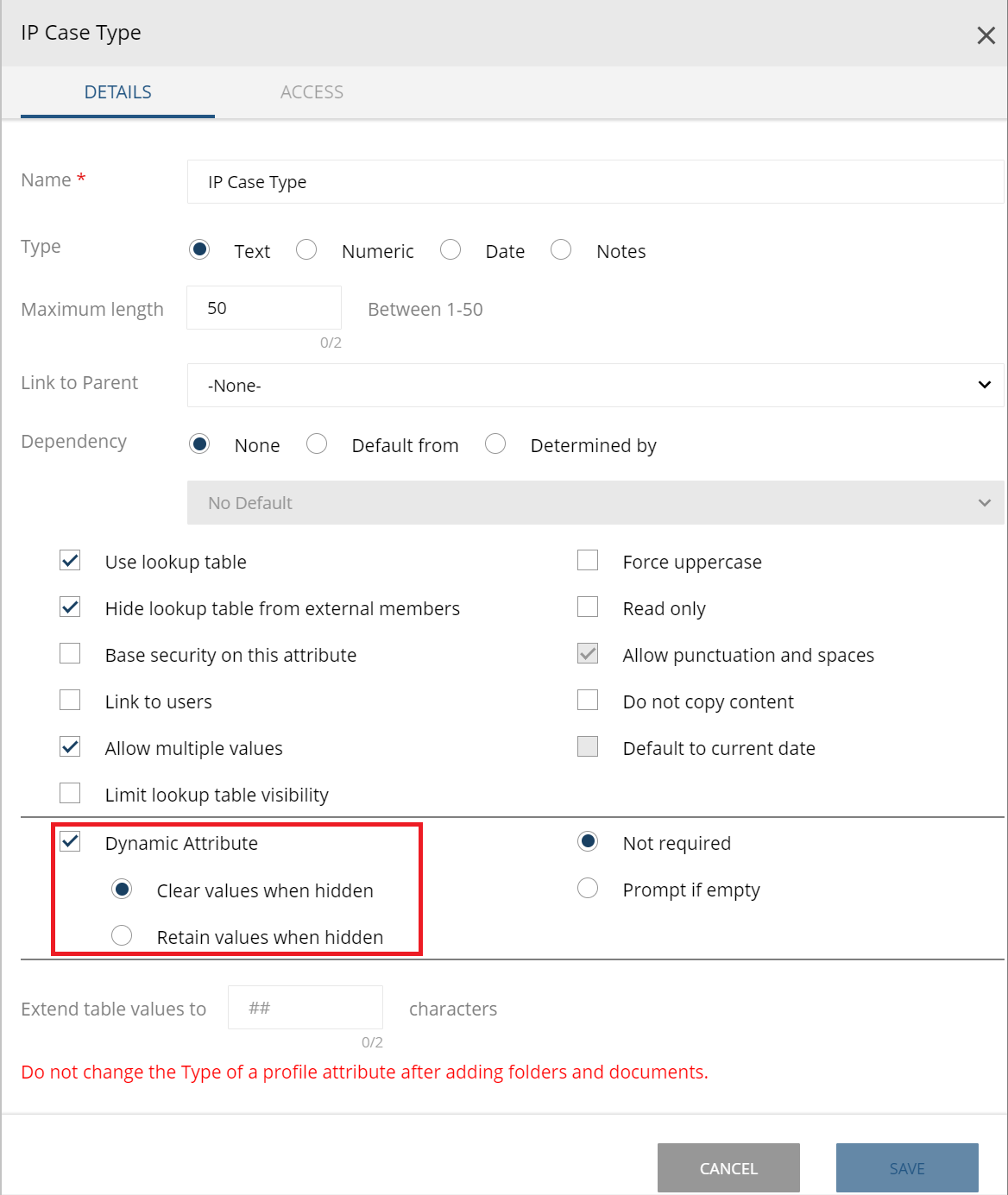Check the Link to users option
Viewport: 1008px width, 1195px height.
point(70,700)
